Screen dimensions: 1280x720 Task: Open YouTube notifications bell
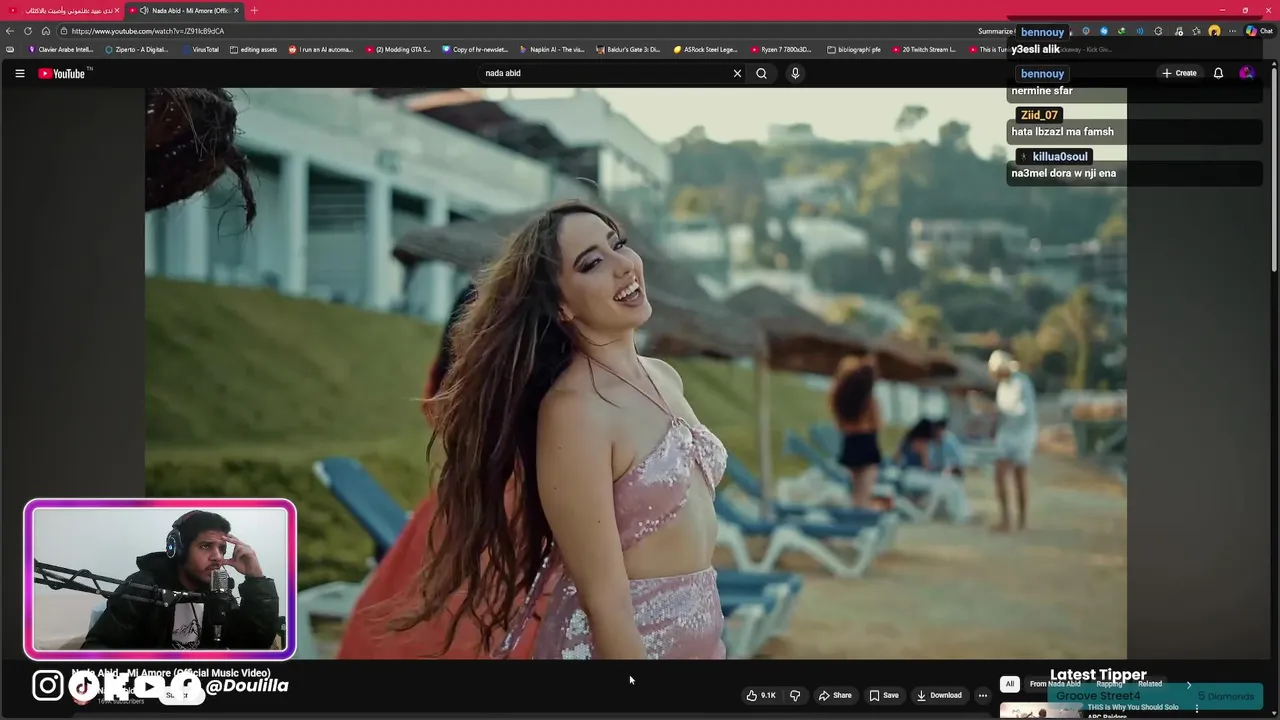[x=1218, y=73]
